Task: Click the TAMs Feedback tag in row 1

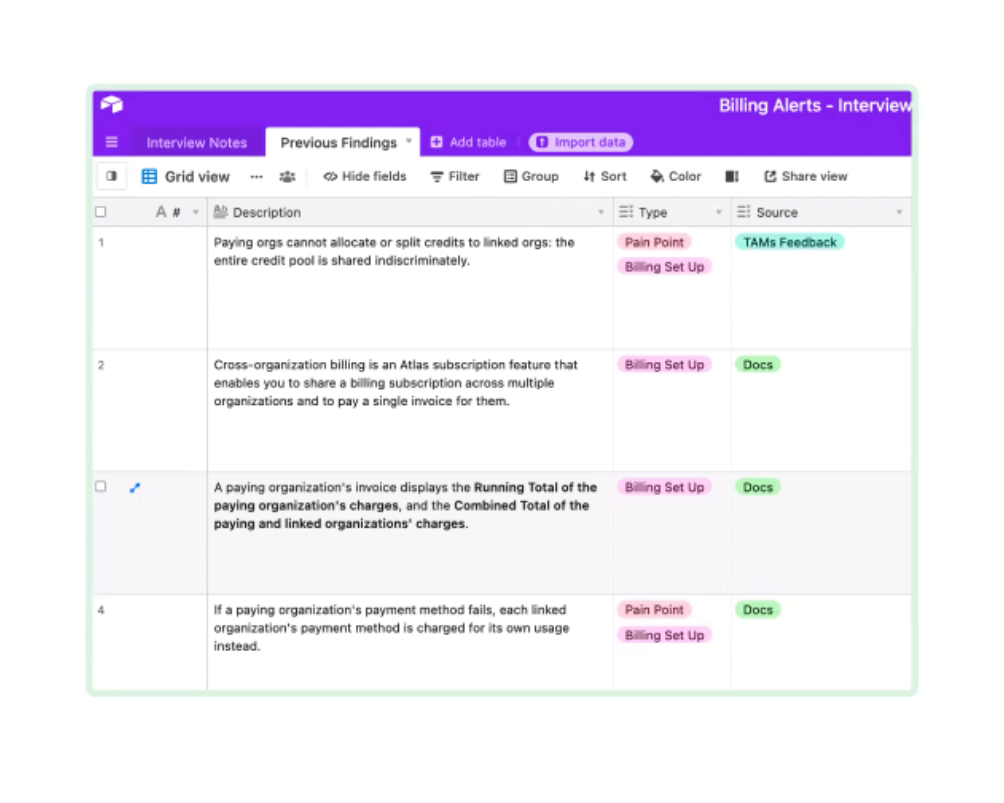Action: click(789, 242)
